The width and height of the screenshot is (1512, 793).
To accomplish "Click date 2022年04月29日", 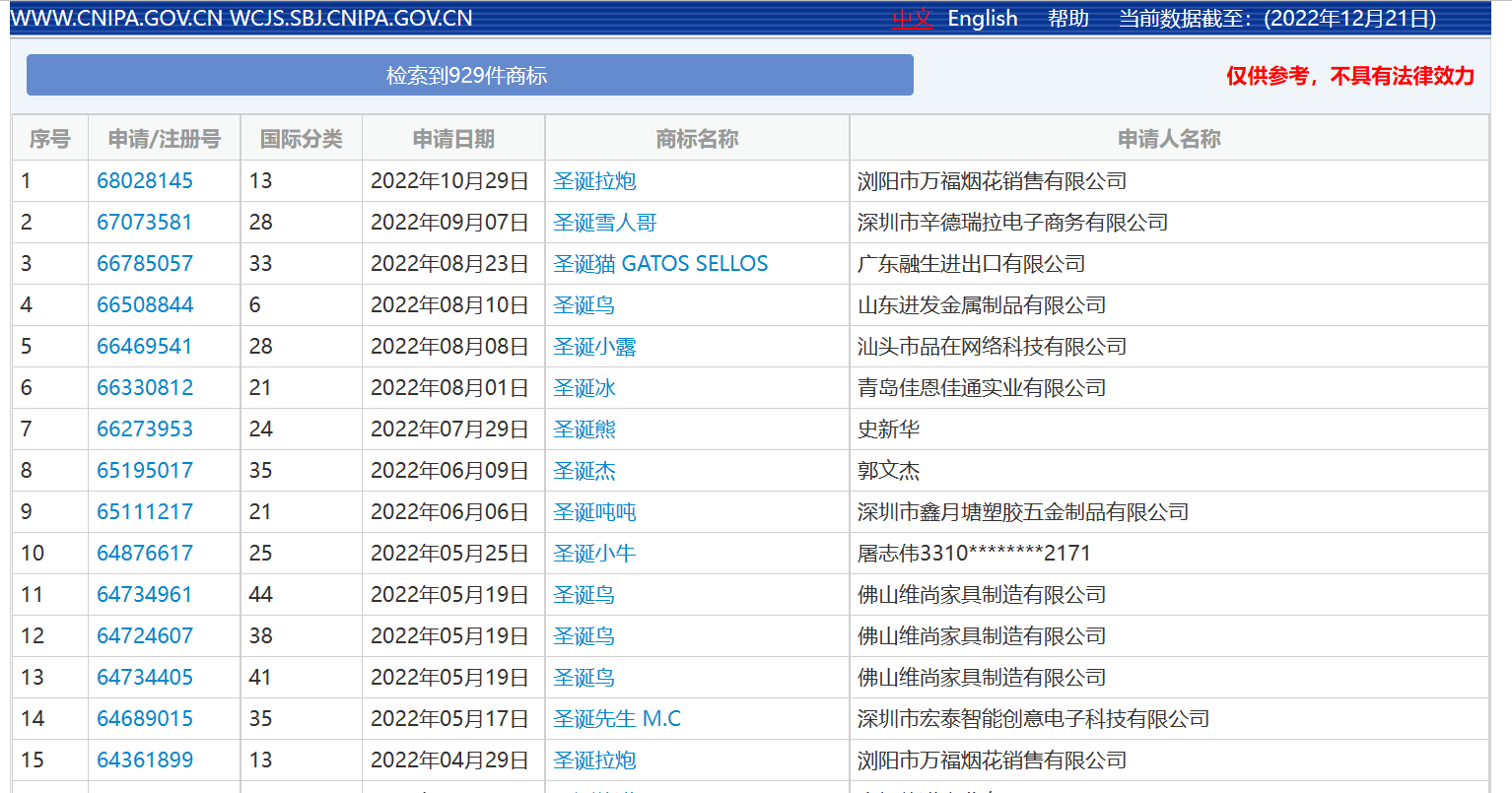I will 450,760.
